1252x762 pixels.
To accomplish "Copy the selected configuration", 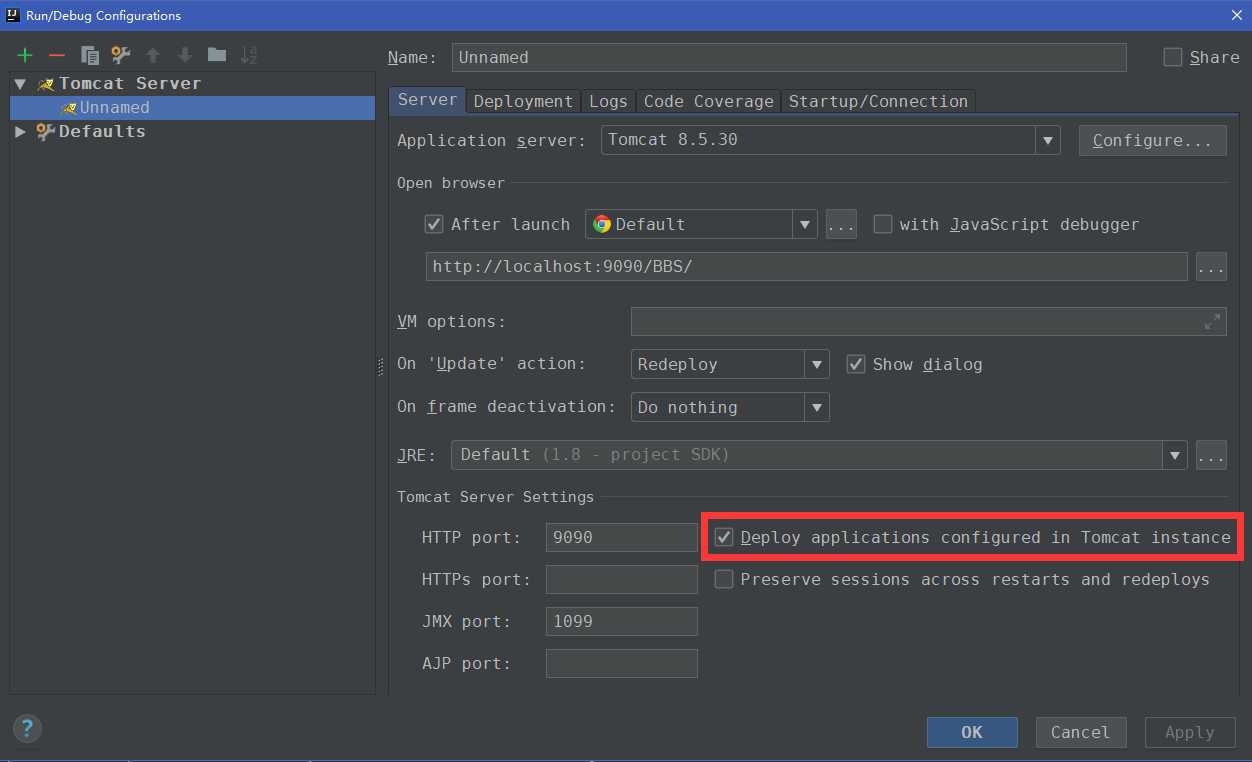I will tap(89, 55).
